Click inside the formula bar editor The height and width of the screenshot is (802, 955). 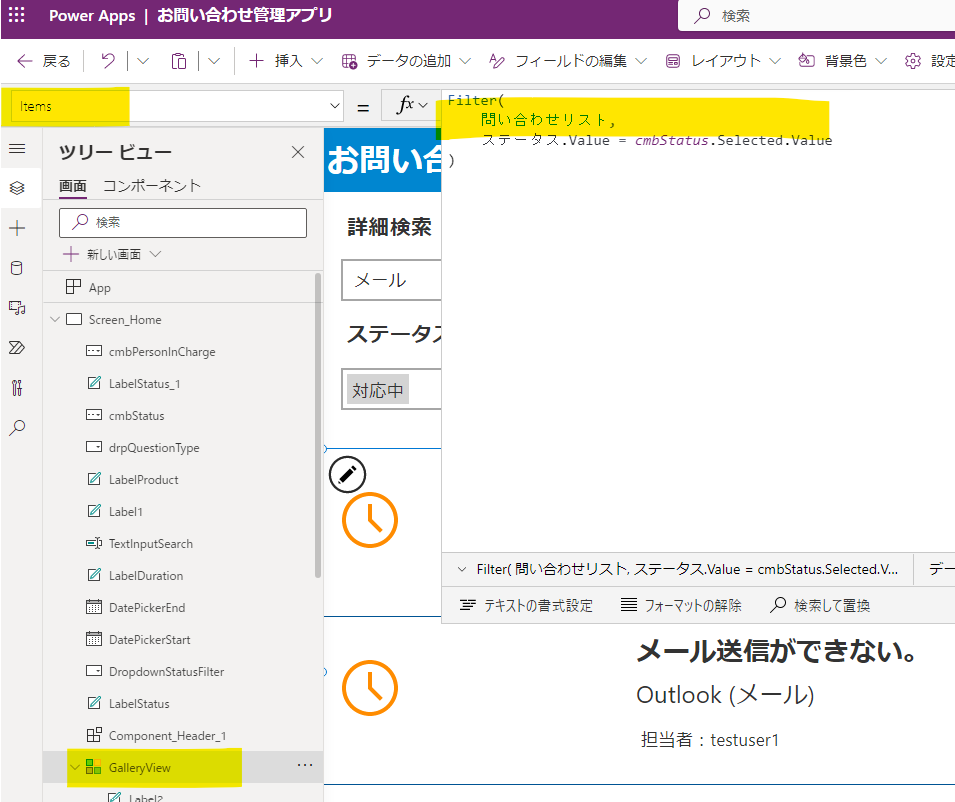(698, 322)
